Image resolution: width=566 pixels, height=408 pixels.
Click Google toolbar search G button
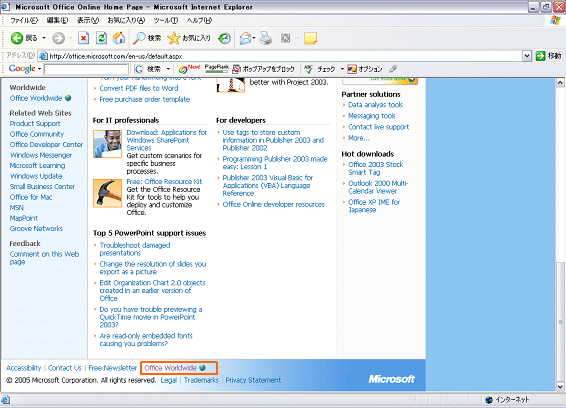139,69
